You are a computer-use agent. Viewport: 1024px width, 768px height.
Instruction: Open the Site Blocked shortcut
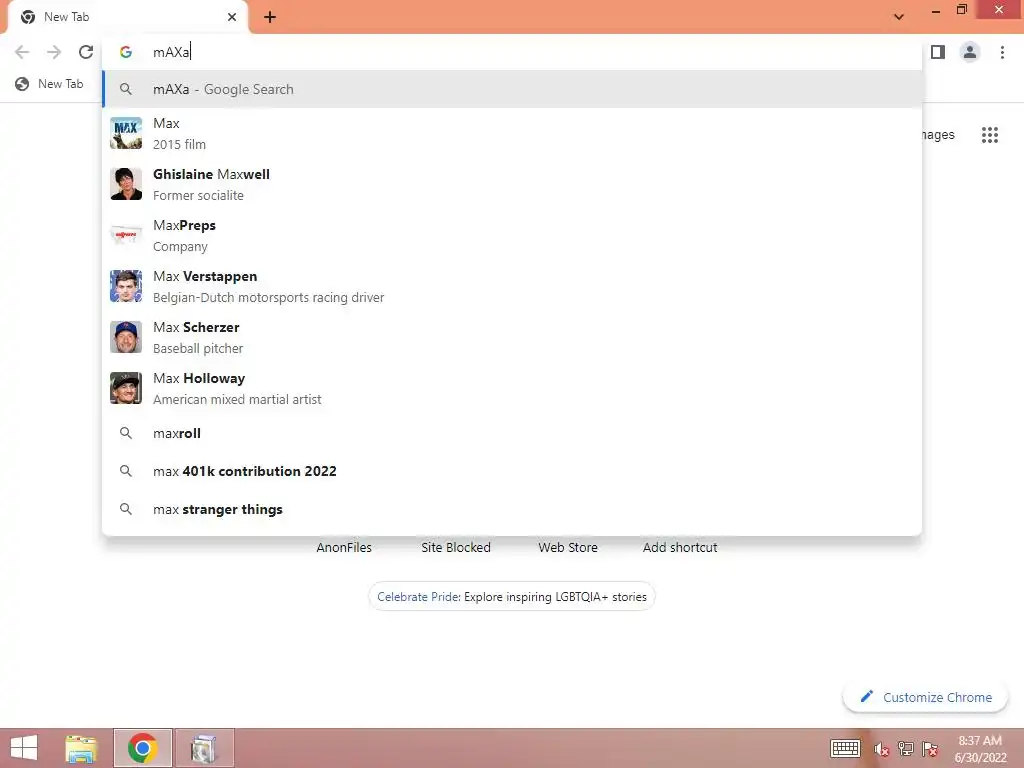click(456, 547)
